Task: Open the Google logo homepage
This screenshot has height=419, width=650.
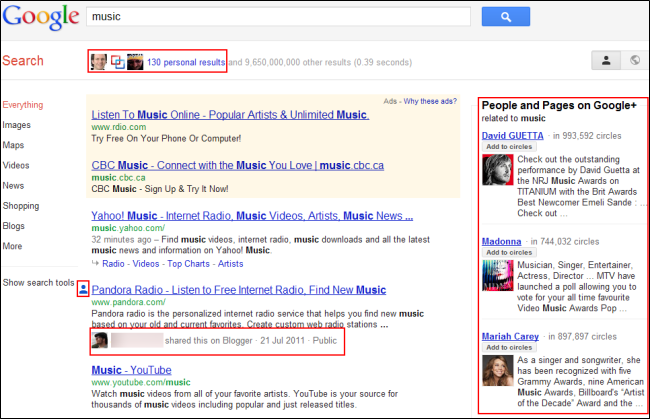Action: pos(41,17)
